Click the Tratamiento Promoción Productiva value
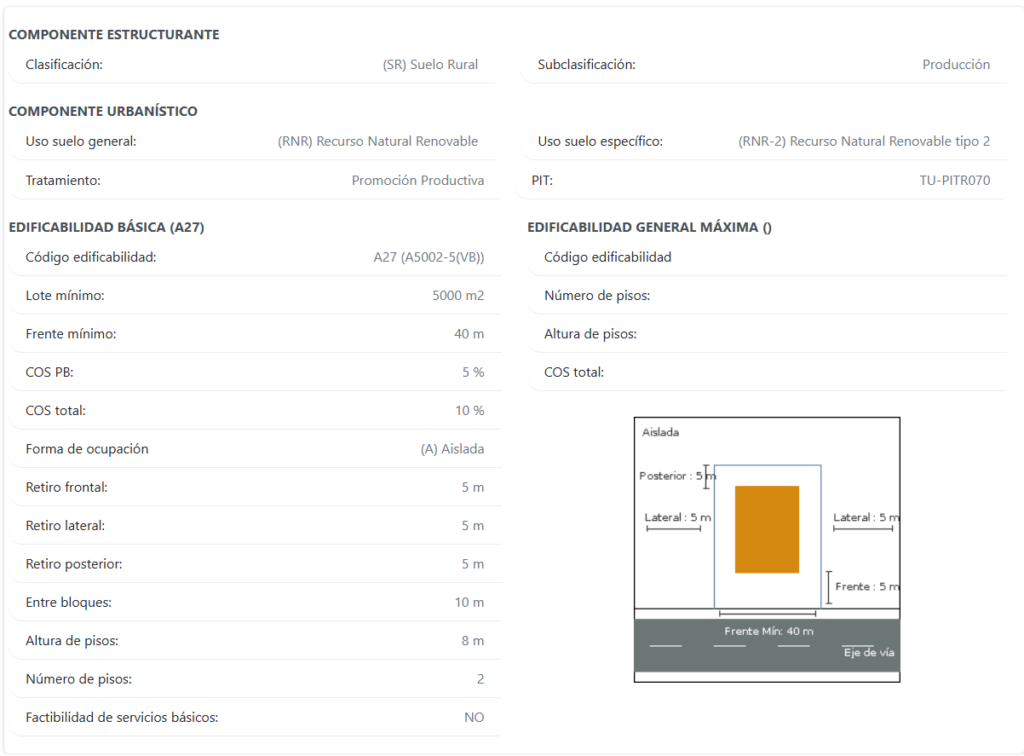The width and height of the screenshot is (1024, 756). click(418, 180)
